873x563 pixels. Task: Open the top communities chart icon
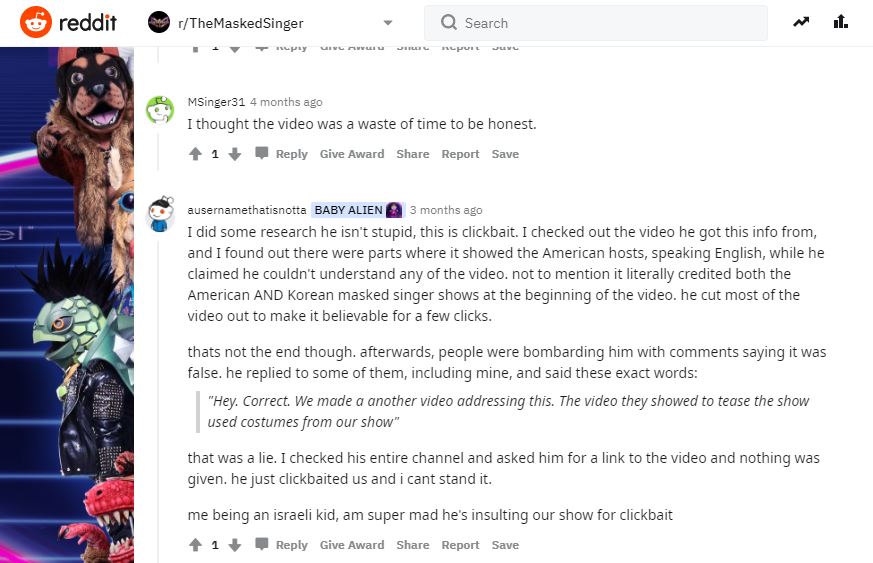click(x=841, y=22)
